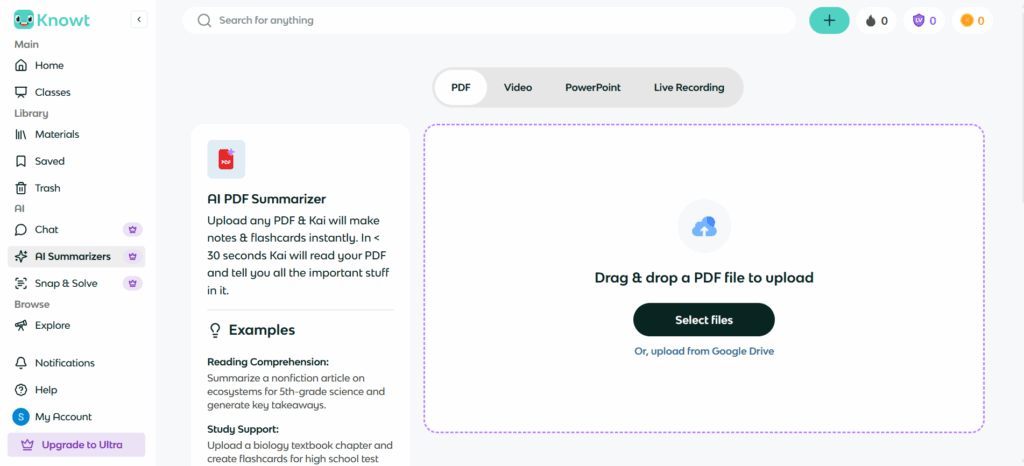Click the AI PDF Summarizer heading
The height and width of the screenshot is (466, 1024).
pyautogui.click(x=266, y=199)
